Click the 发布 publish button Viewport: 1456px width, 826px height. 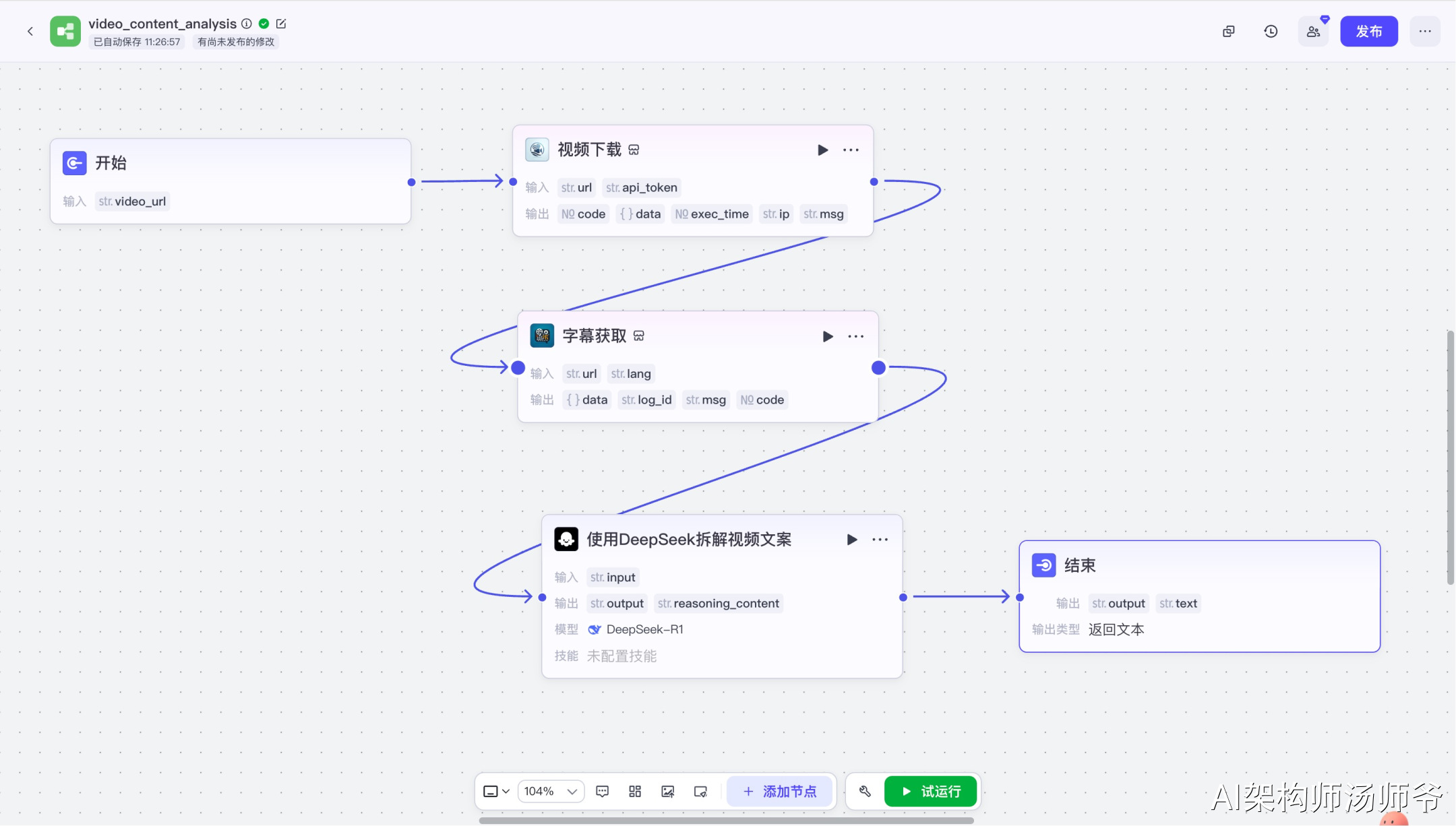click(1368, 31)
